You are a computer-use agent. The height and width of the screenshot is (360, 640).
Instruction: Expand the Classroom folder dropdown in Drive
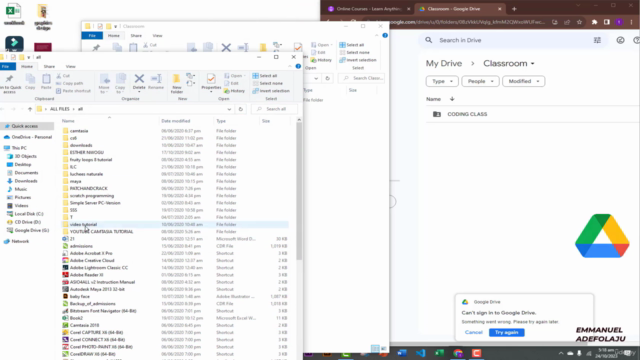[x=533, y=64]
